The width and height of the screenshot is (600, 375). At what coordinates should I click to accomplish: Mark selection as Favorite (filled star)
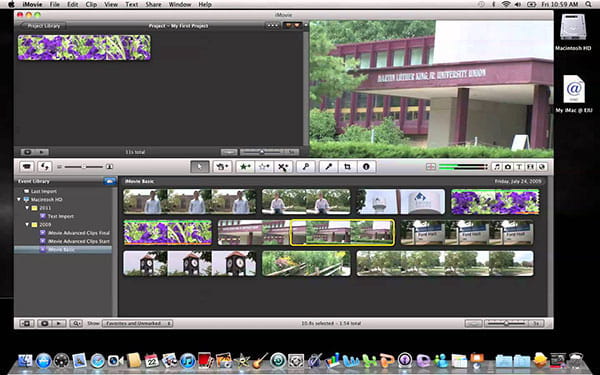click(245, 167)
